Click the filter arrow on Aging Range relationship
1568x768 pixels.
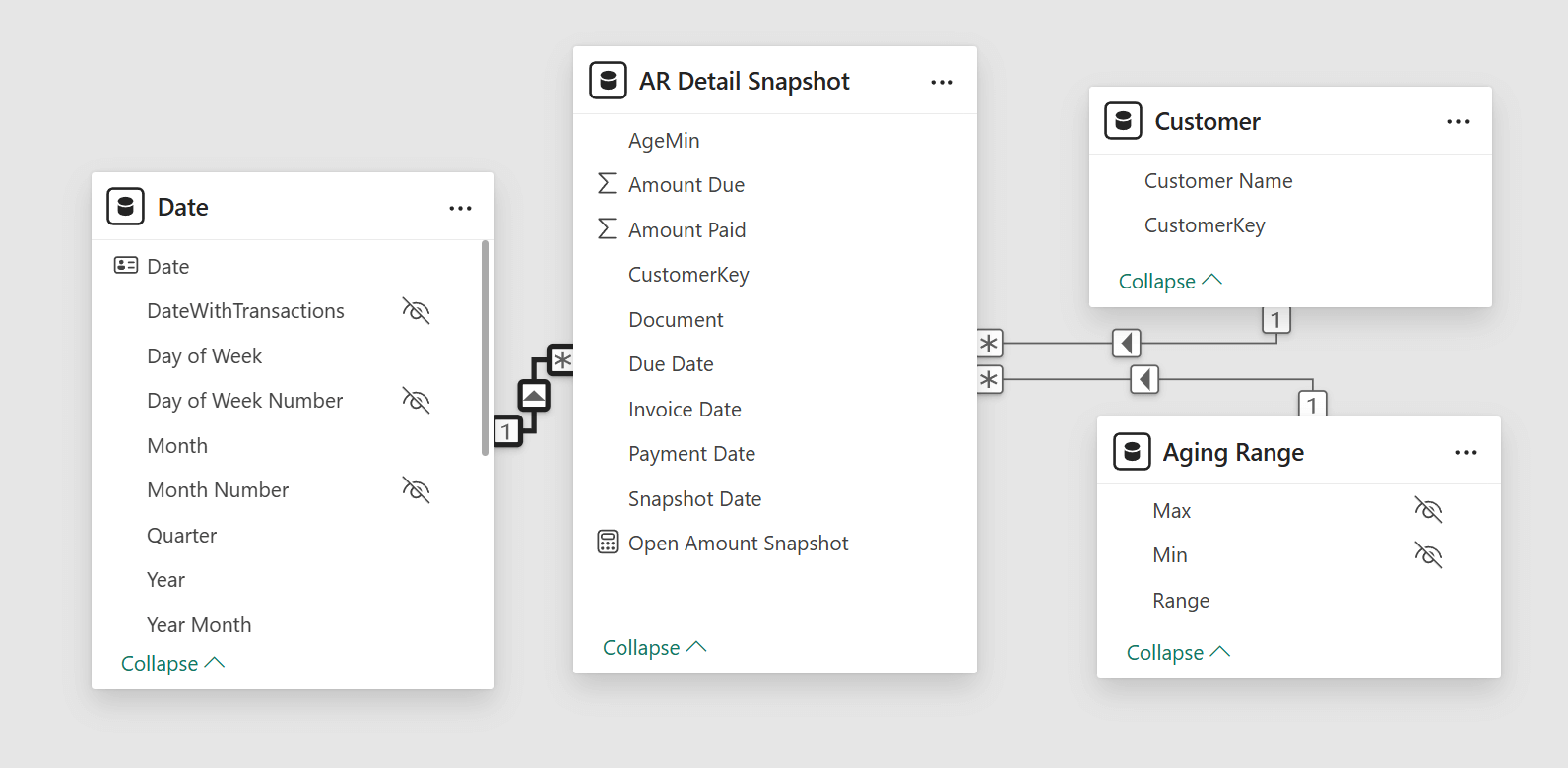pos(1144,379)
